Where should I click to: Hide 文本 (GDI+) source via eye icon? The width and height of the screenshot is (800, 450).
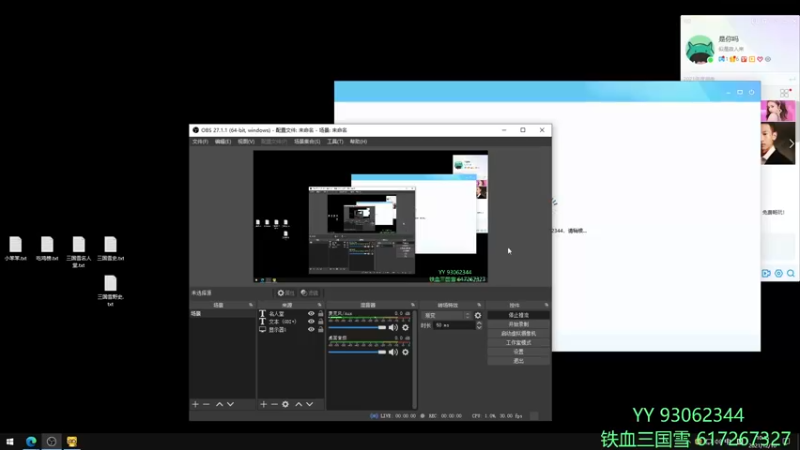[x=311, y=321]
